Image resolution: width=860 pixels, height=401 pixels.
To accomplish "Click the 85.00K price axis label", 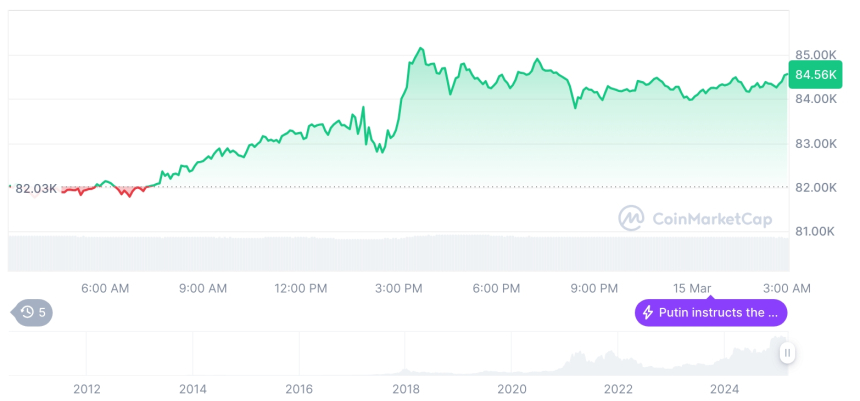I will pyautogui.click(x=816, y=54).
